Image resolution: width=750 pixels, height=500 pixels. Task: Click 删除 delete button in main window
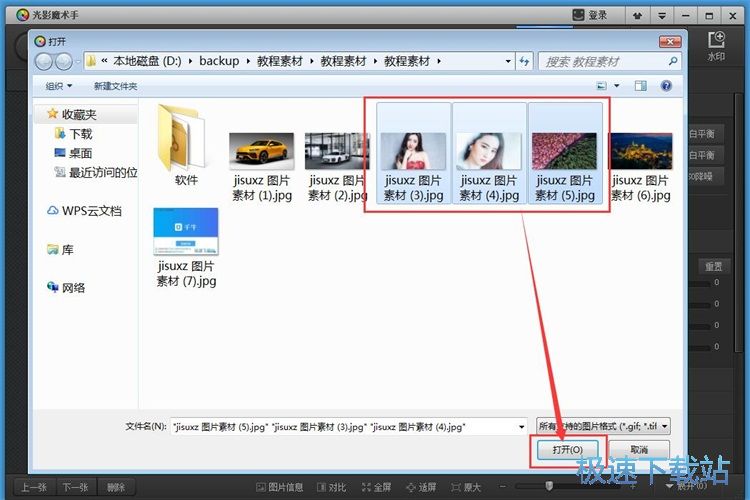[116, 487]
